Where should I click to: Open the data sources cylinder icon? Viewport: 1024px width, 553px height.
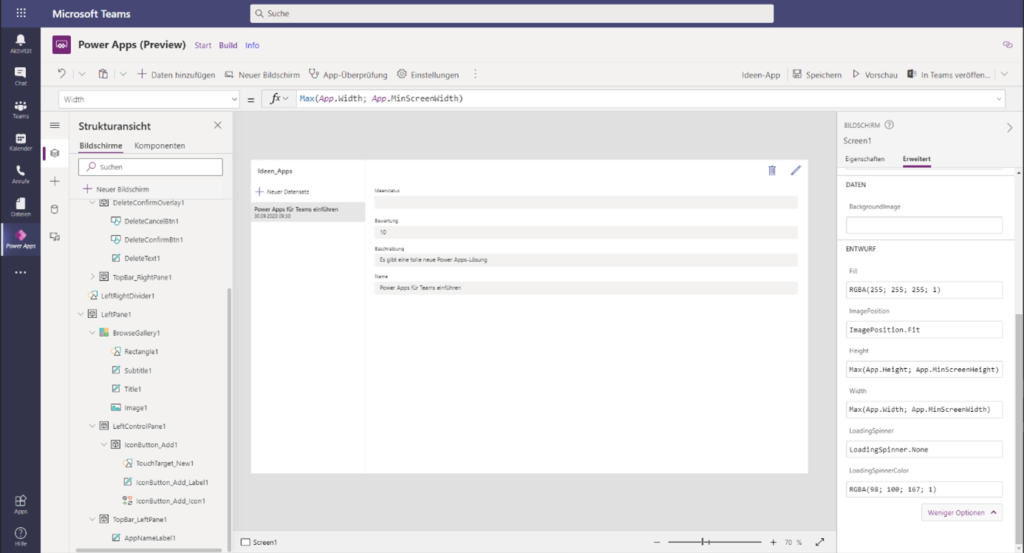(x=55, y=209)
